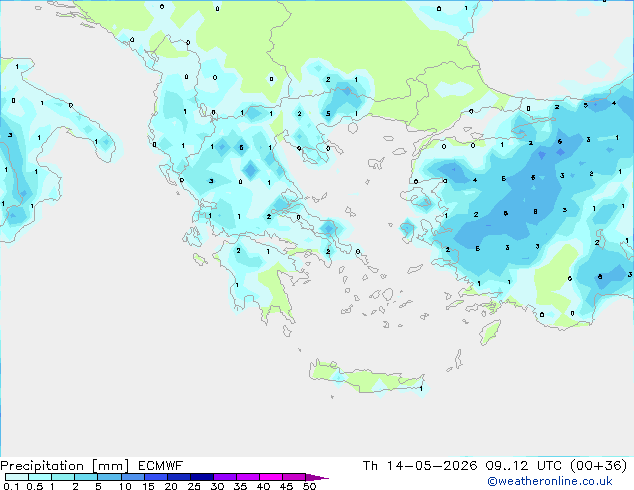
Task: Select the 45 to 50 mm legend swatch
Action: [294, 477]
